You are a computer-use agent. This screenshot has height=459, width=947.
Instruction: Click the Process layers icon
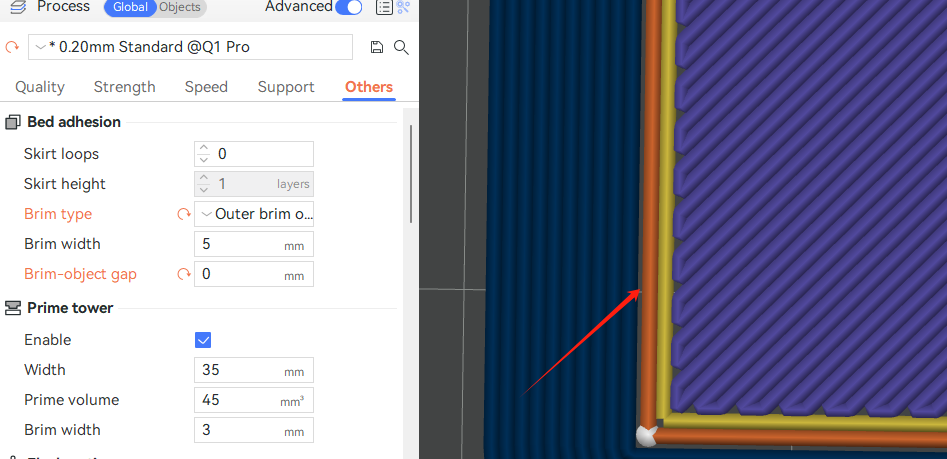tap(17, 7)
